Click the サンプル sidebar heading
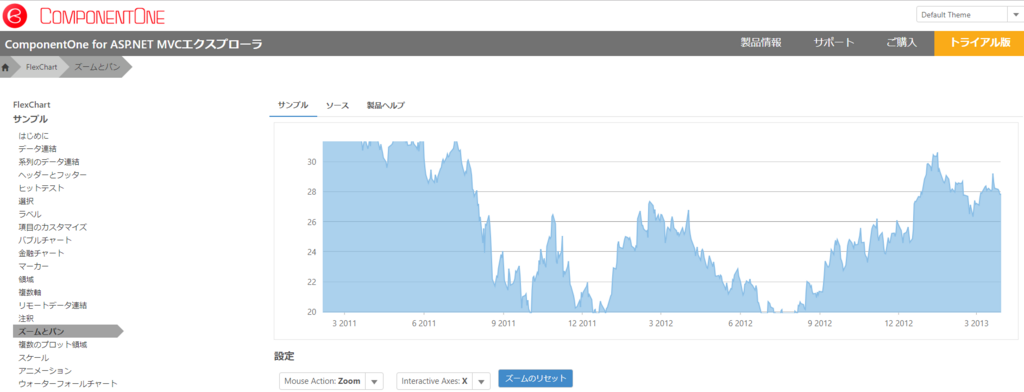Screen dimensions: 1024x392 [x=30, y=119]
